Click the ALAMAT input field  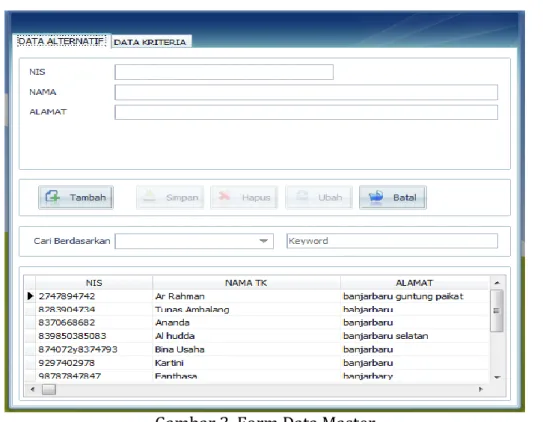pyautogui.click(x=306, y=113)
